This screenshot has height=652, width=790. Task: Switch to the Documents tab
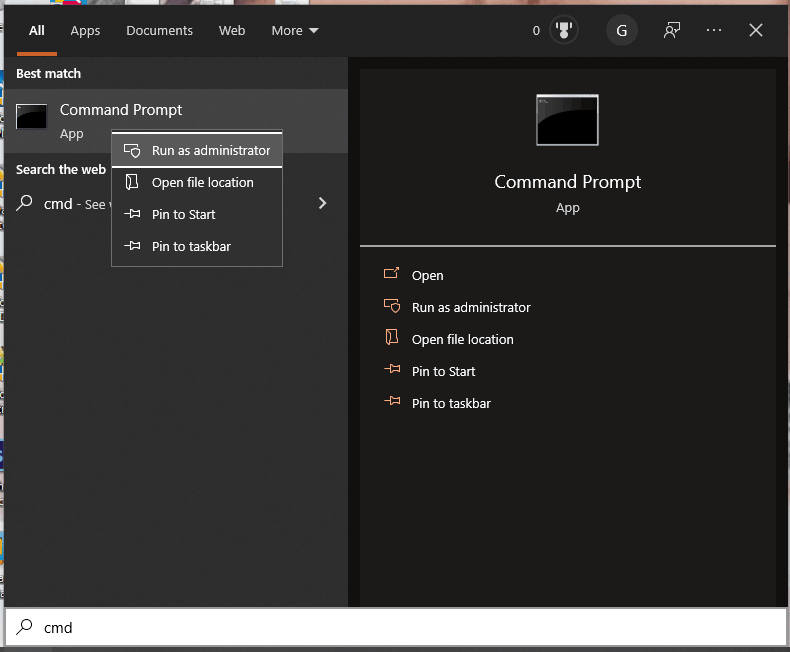(159, 31)
